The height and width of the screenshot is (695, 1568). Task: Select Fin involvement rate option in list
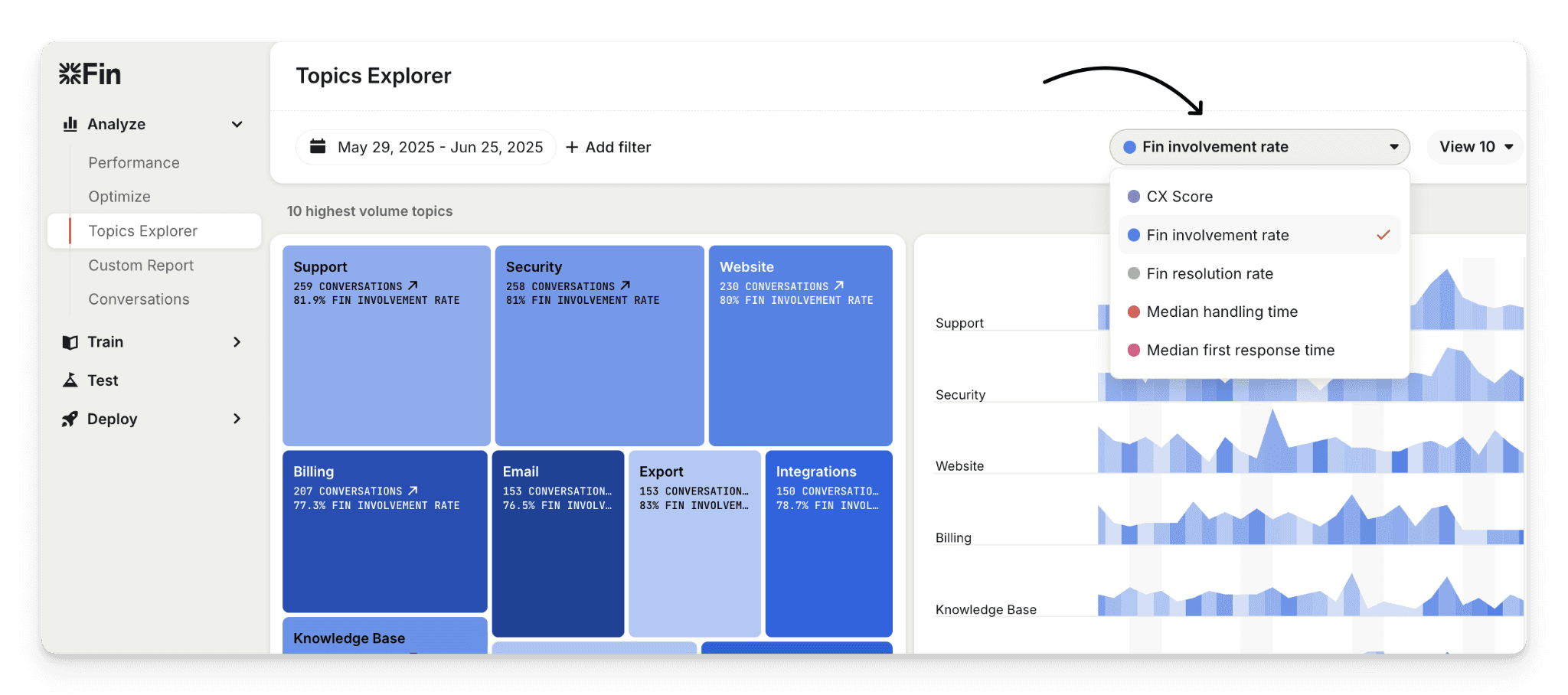point(1259,235)
